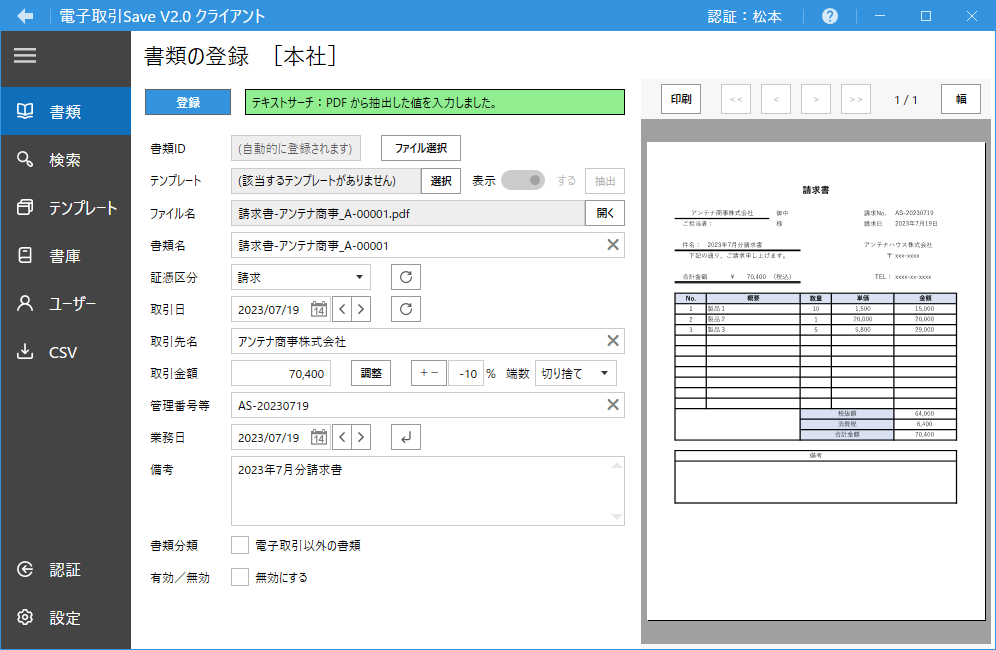Open calendar picker for 業務日

(318, 437)
